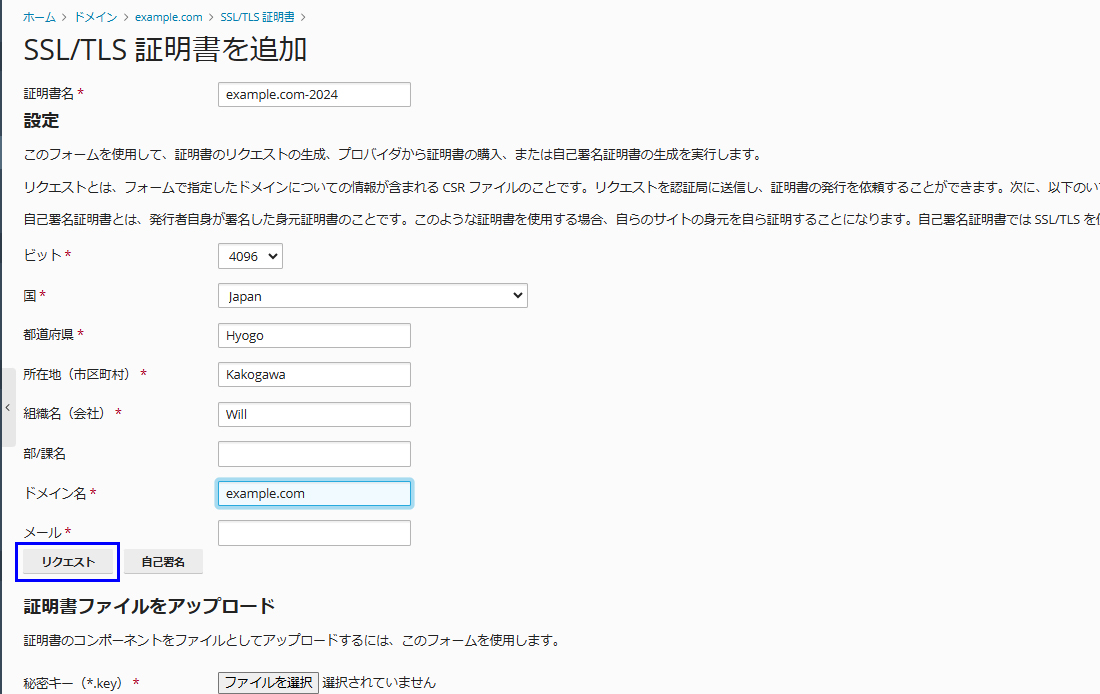The image size is (1100, 694).
Task: Click the SSL/TLS 証明書を追加 page title
Action: [x=165, y=50]
